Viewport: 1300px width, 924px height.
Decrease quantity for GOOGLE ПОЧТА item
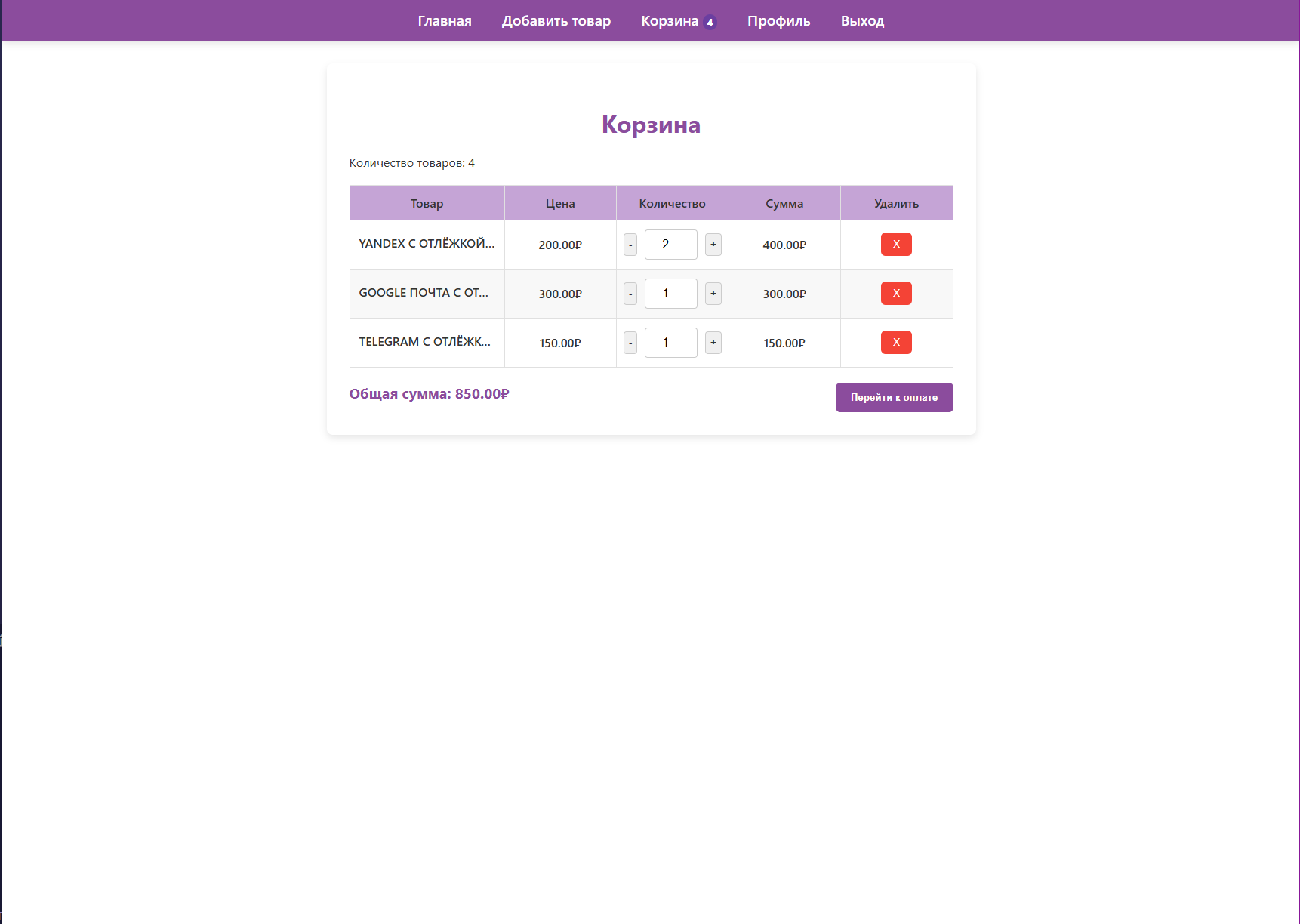630,294
